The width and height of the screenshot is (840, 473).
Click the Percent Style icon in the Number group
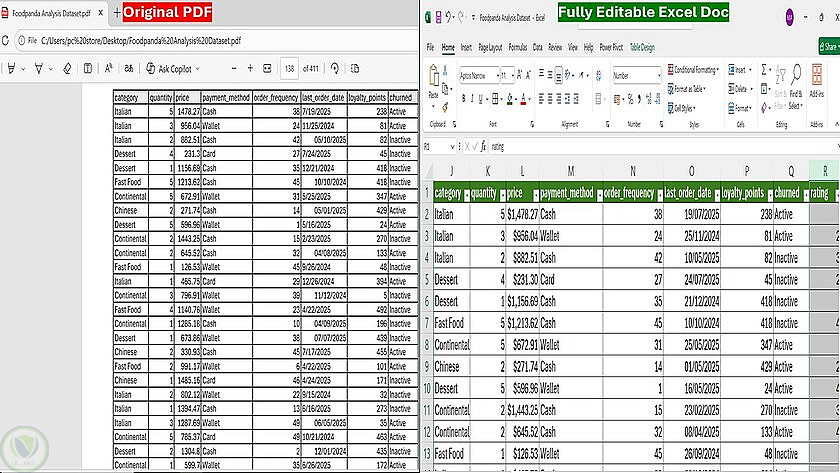[630, 99]
